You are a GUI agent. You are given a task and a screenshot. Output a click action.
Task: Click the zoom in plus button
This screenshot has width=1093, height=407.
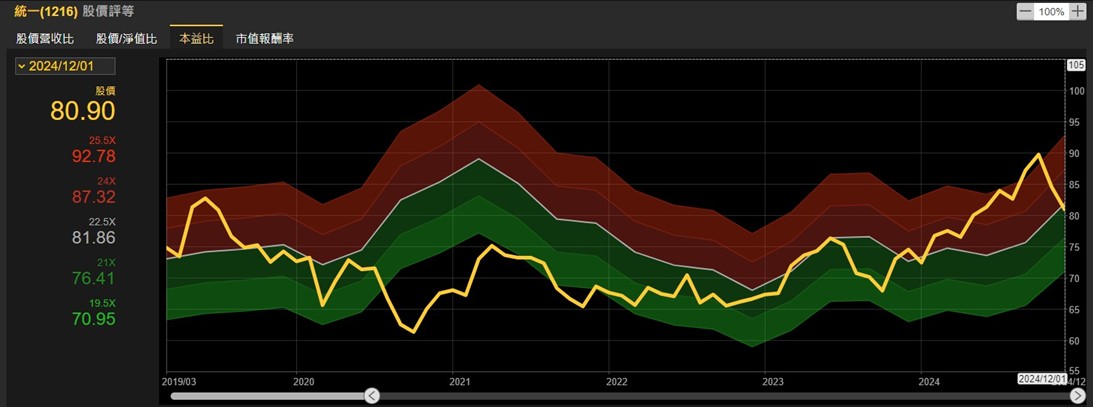pos(1077,12)
